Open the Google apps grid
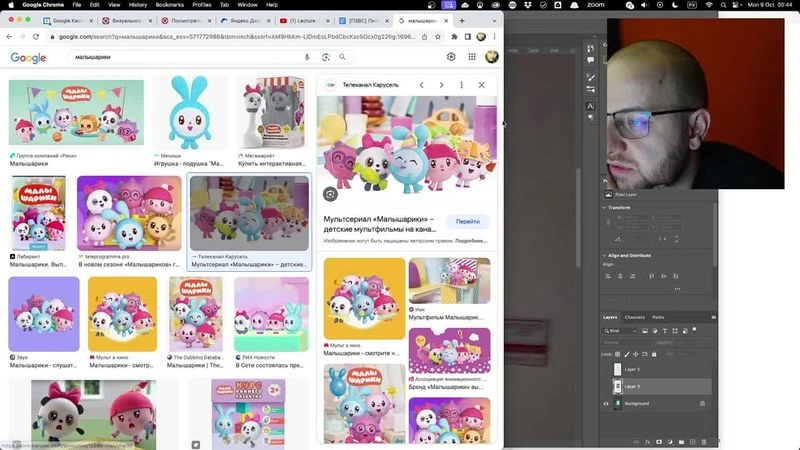The width and height of the screenshot is (800, 450). pos(472,57)
